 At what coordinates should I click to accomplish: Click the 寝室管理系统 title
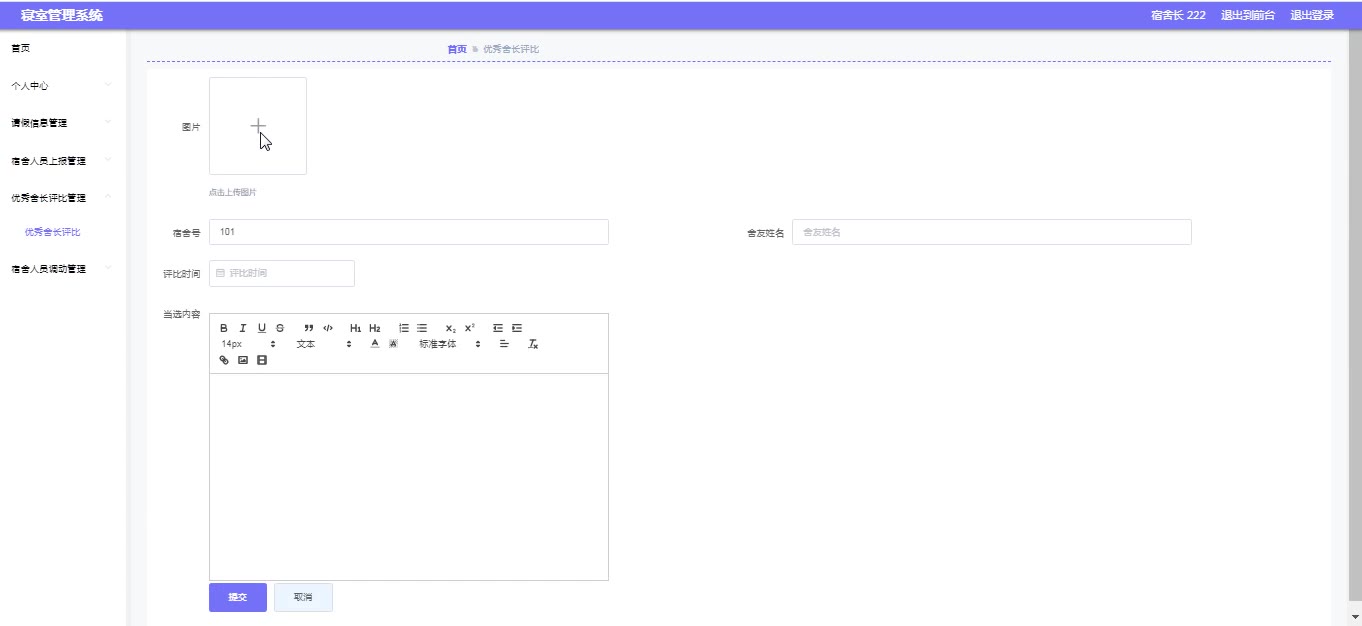(62, 15)
